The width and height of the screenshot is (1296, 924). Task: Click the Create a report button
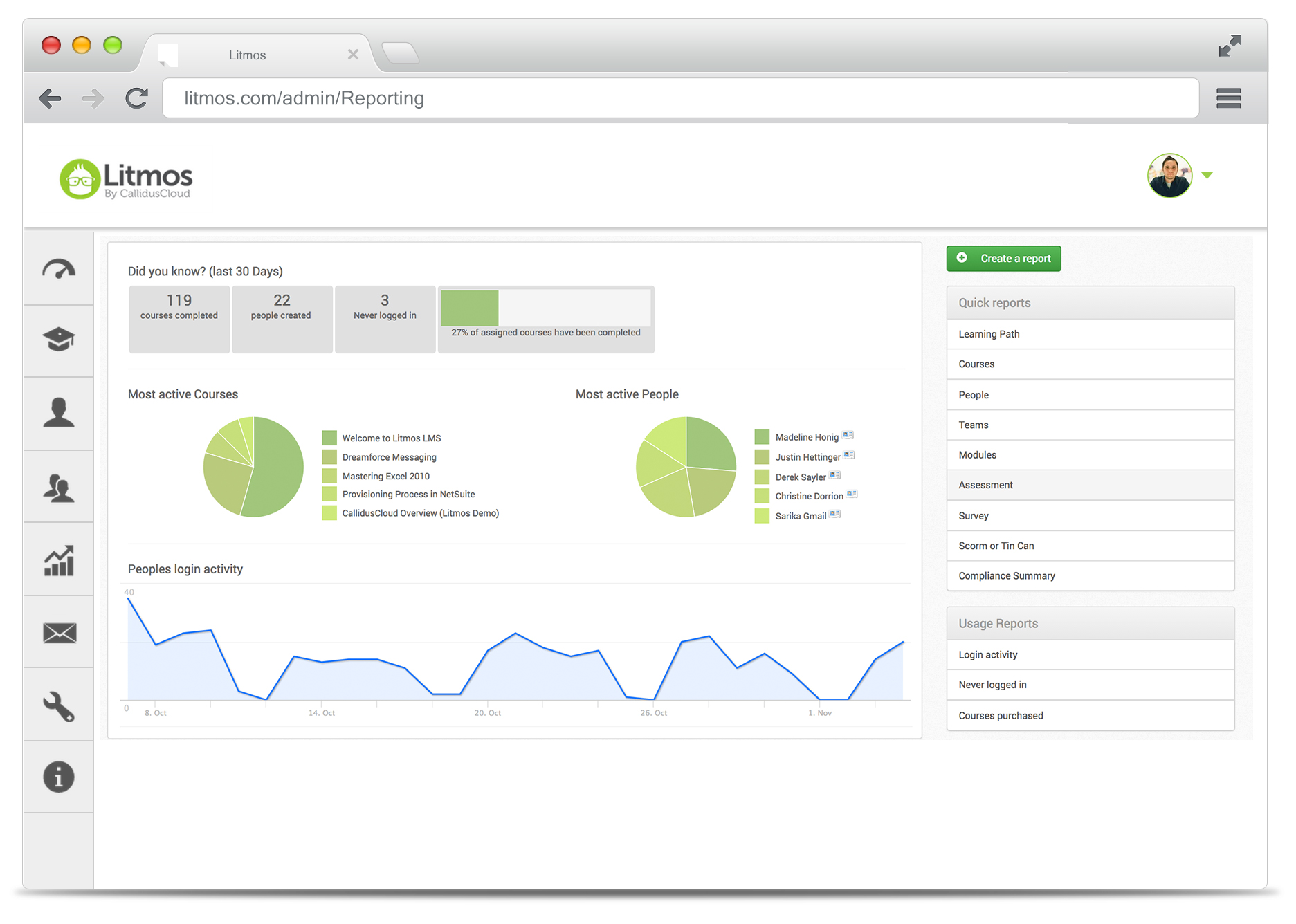(1003, 259)
